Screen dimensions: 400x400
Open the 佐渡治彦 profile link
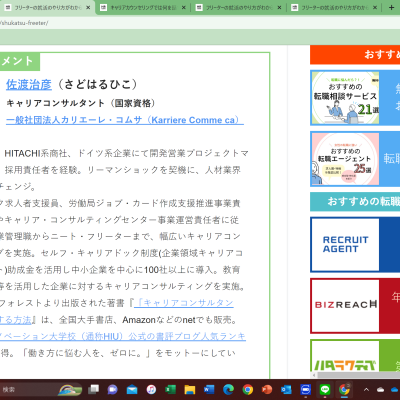[x=29, y=85]
